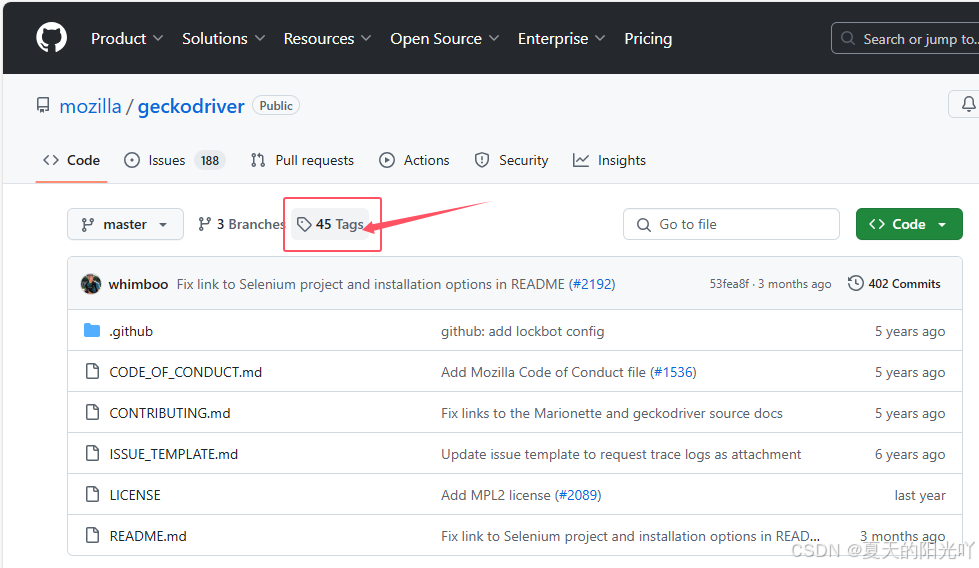Open the master branch selector dropdown
979x568 pixels.
pyautogui.click(x=125, y=224)
